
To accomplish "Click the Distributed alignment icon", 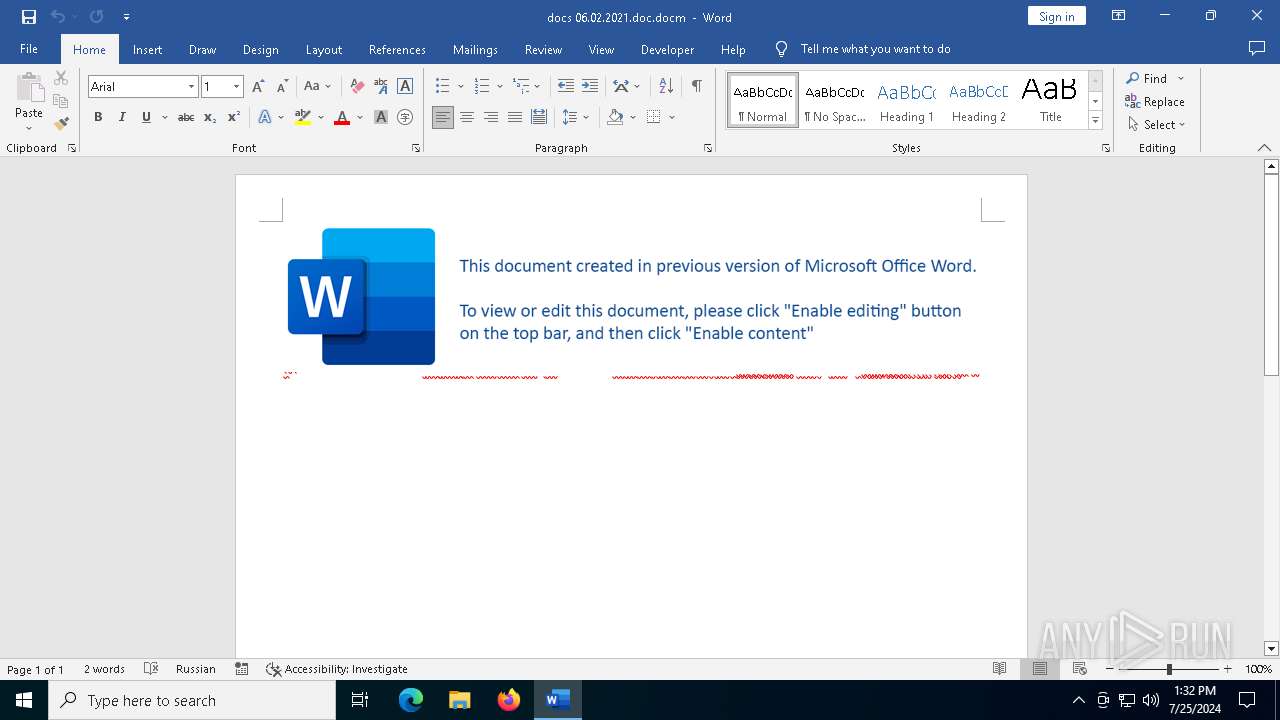I will pos(539,117).
